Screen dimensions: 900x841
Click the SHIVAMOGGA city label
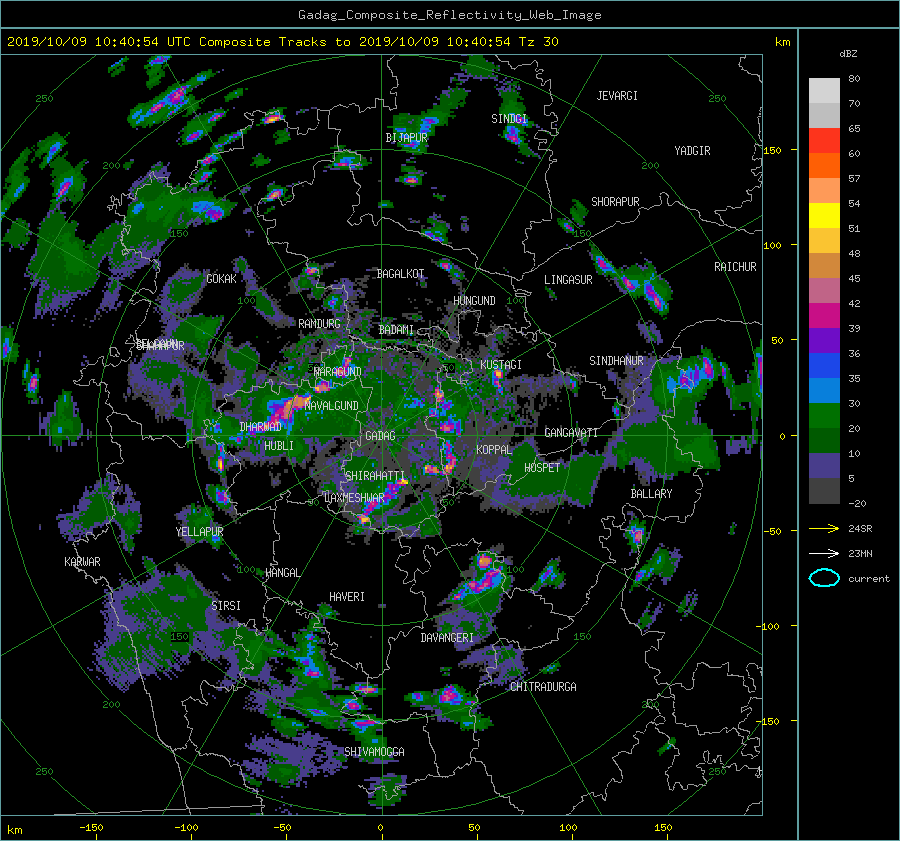374,752
